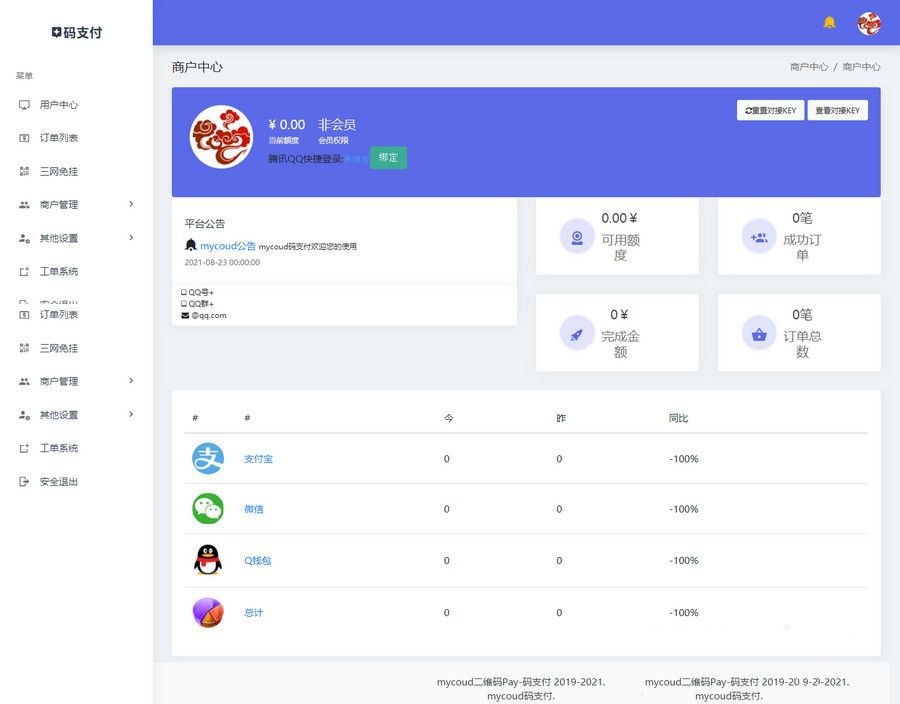Click the 查看对接KEY button

(837, 110)
